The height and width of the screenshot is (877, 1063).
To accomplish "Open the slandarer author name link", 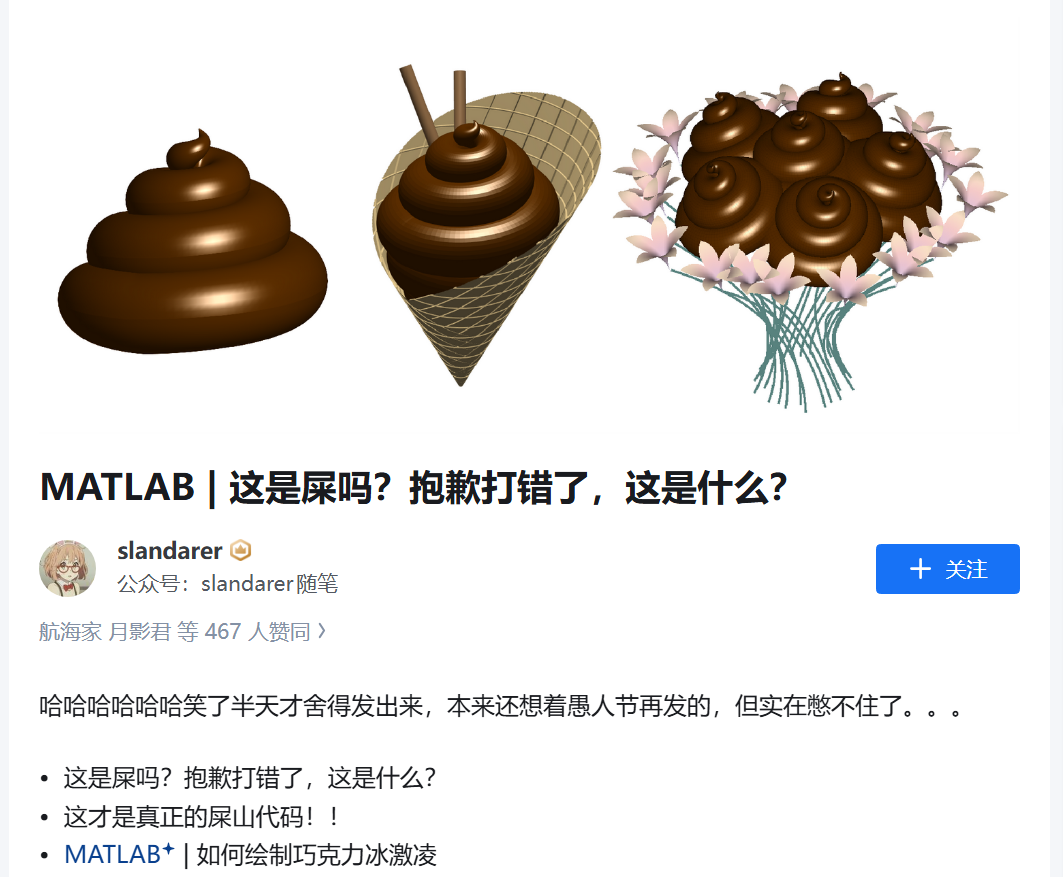I will tap(169, 551).
